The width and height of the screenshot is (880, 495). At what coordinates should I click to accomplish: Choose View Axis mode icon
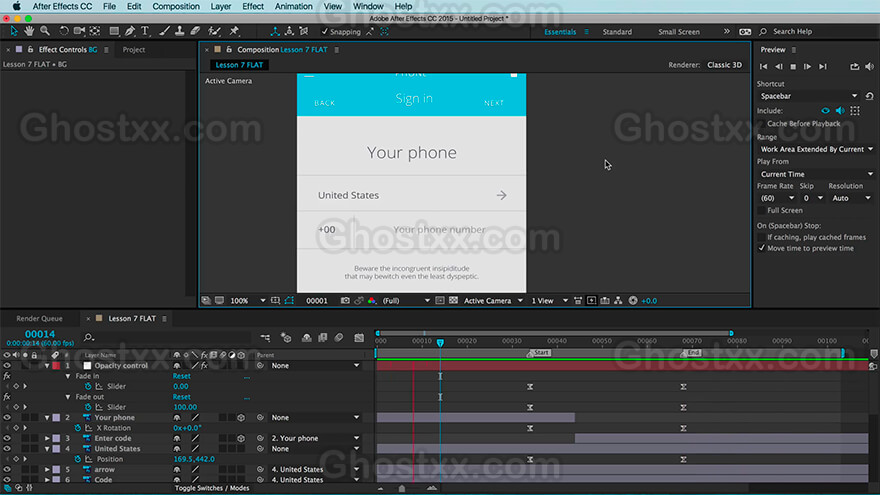(304, 31)
